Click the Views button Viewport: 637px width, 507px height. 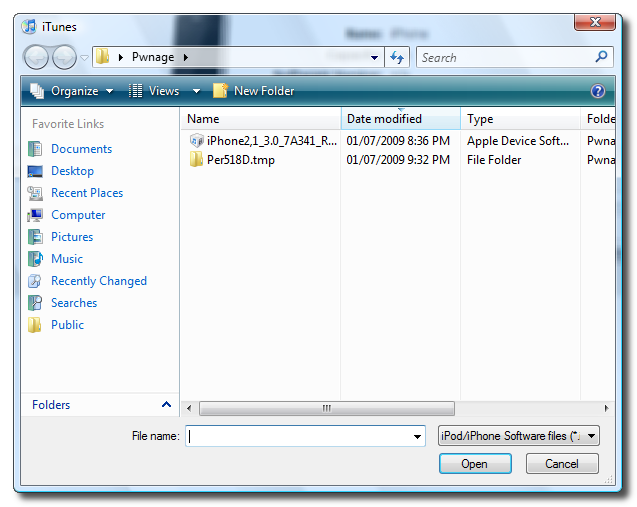coord(154,91)
